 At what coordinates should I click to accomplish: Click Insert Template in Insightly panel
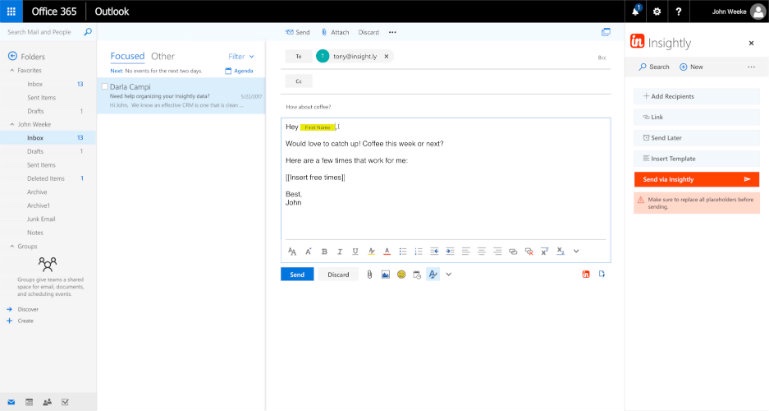pos(696,159)
